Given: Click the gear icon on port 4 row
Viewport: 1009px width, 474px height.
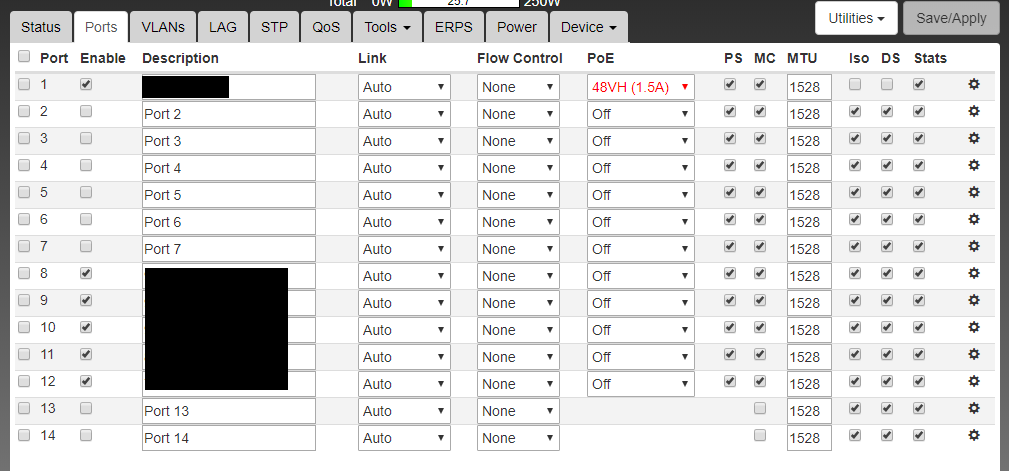Looking at the screenshot, I should point(974,166).
